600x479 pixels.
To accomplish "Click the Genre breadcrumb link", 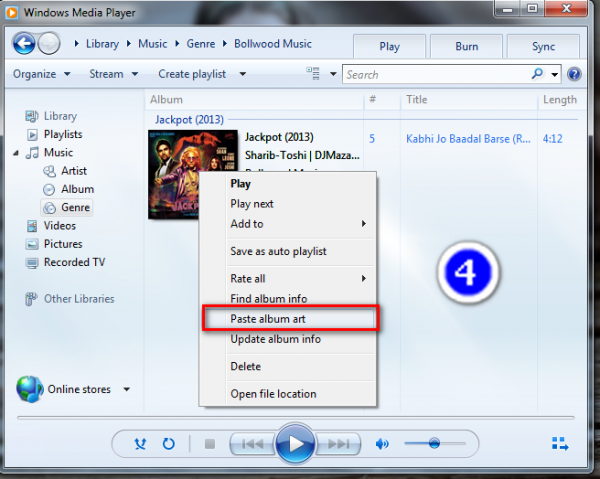I will 201,44.
